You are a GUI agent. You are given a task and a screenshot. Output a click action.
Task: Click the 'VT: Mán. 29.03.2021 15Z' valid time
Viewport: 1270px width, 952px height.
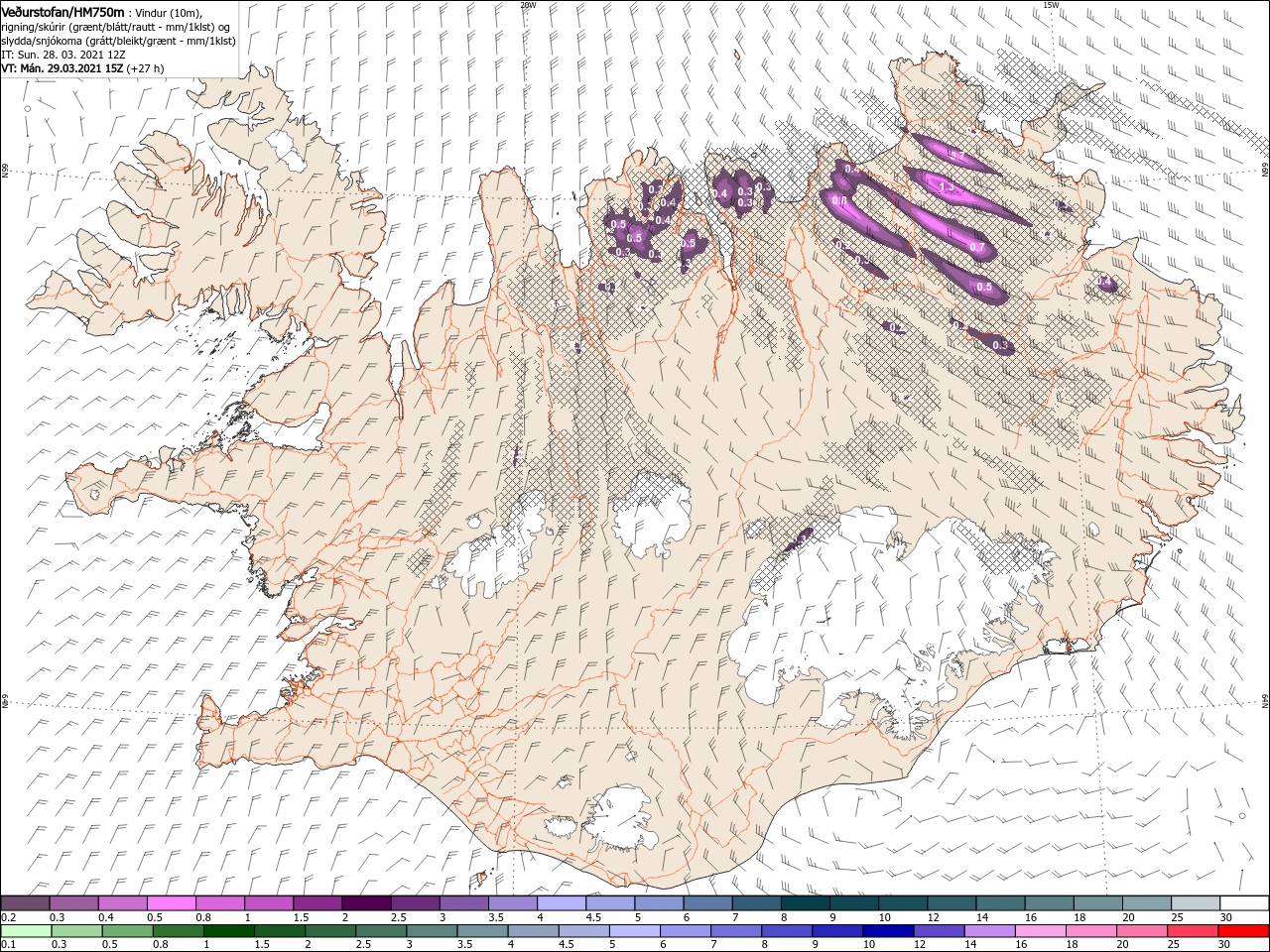[62, 68]
